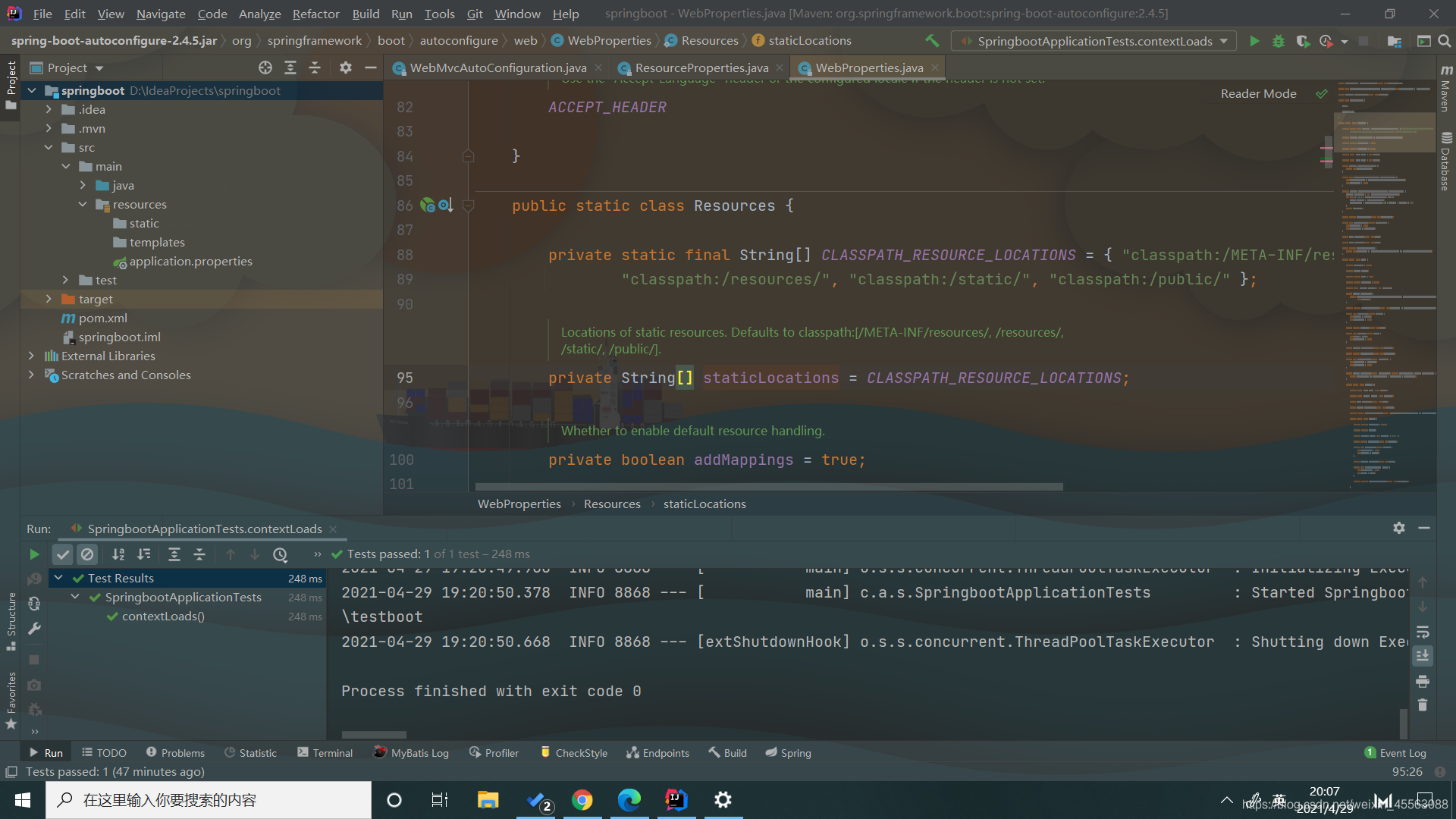Expand External Libraries node

click(31, 356)
